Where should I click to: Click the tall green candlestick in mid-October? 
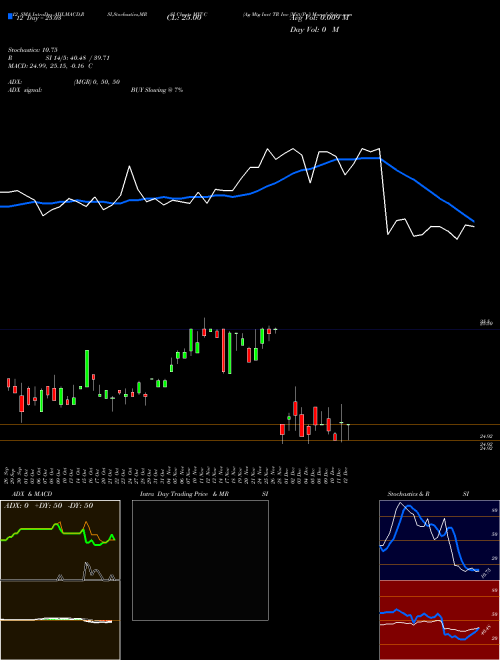(x=87, y=368)
